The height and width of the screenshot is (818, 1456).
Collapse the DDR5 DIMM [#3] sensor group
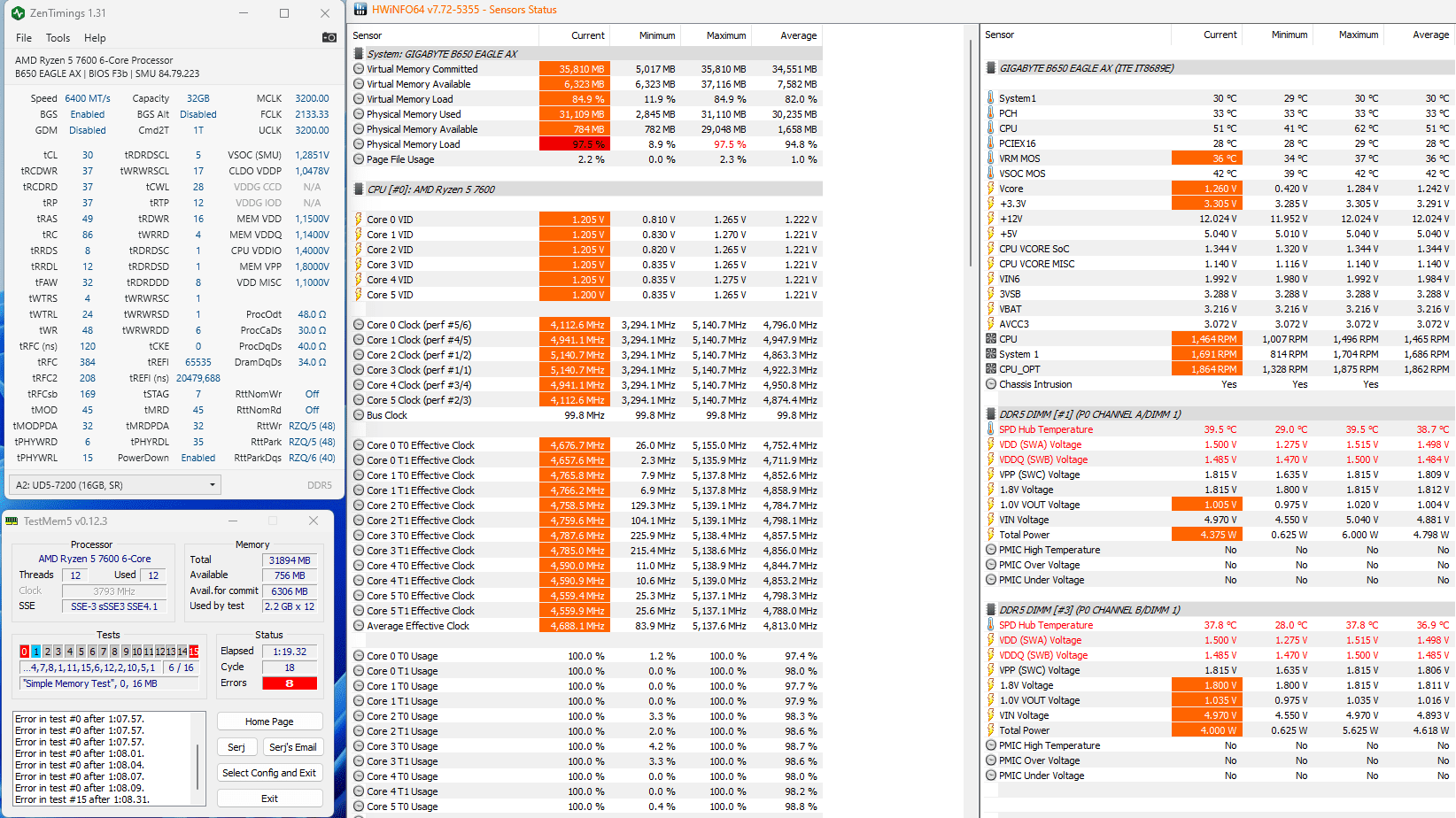pos(991,610)
